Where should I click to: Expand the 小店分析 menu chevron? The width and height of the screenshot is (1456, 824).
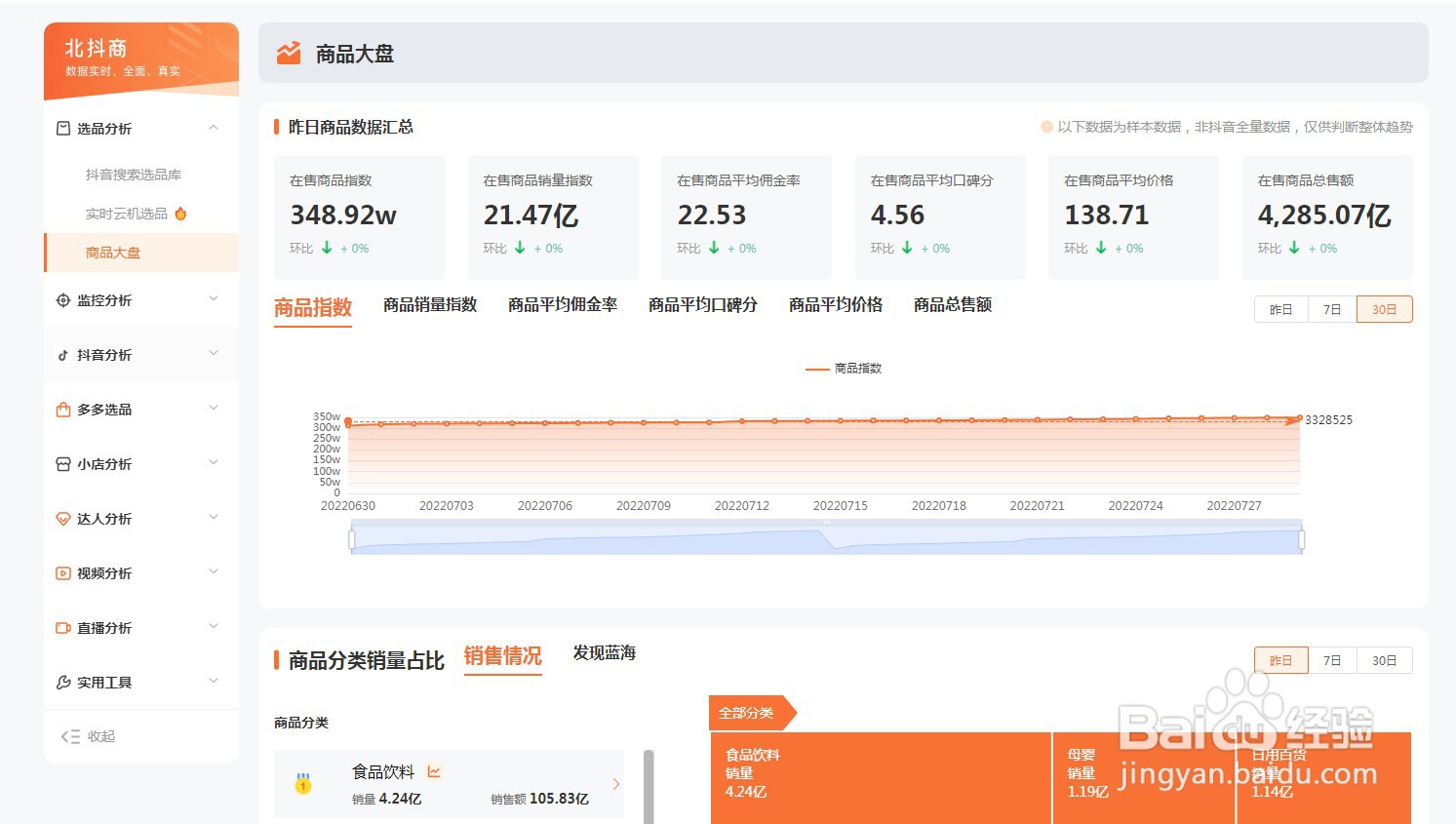[x=214, y=462]
